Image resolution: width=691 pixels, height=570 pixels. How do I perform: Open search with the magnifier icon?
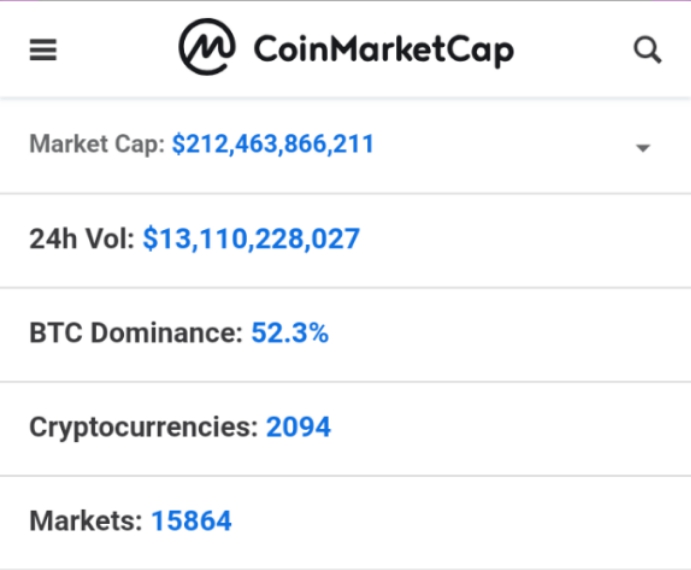(648, 50)
